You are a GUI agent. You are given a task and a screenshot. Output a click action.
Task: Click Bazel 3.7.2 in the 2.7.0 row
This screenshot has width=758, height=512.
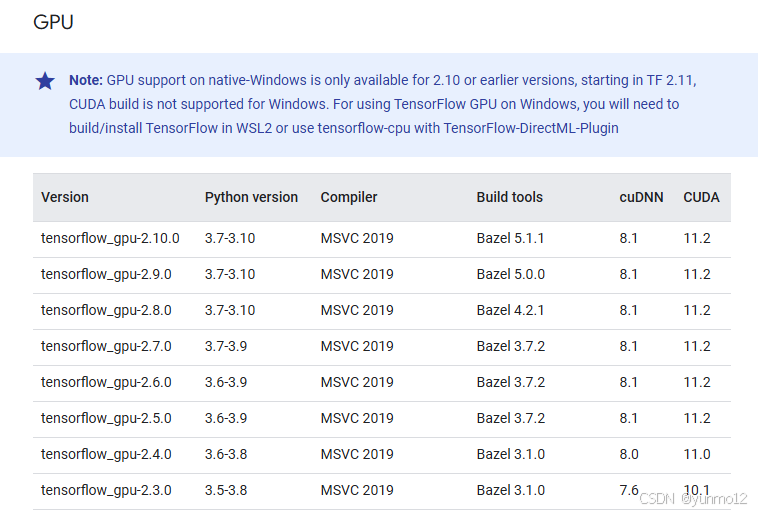[x=510, y=347]
